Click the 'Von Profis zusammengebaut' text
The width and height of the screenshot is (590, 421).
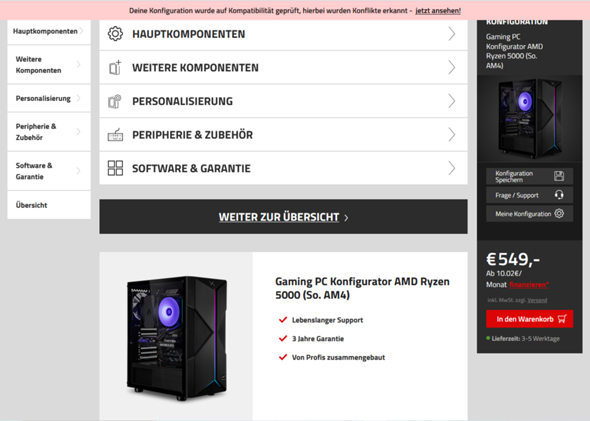pyautogui.click(x=338, y=357)
